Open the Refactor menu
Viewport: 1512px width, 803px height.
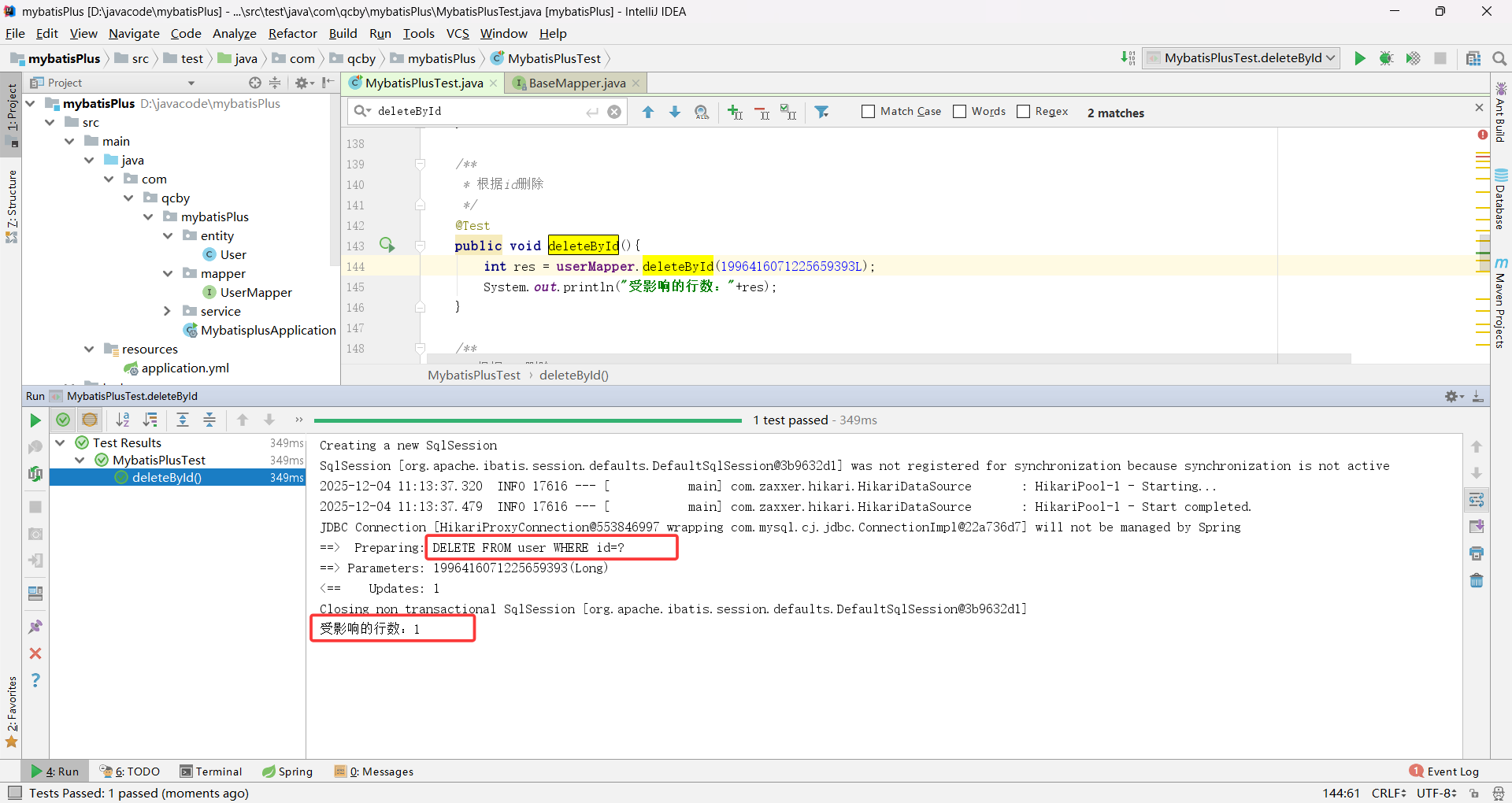click(292, 34)
